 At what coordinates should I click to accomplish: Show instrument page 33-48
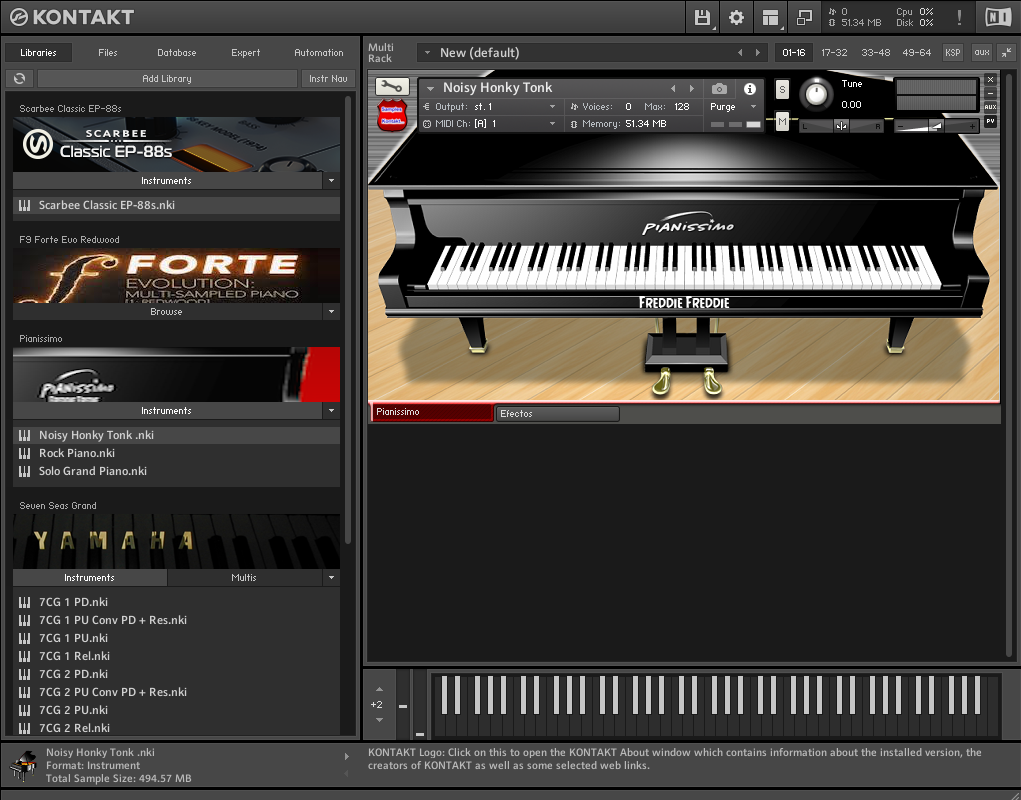(x=876, y=53)
